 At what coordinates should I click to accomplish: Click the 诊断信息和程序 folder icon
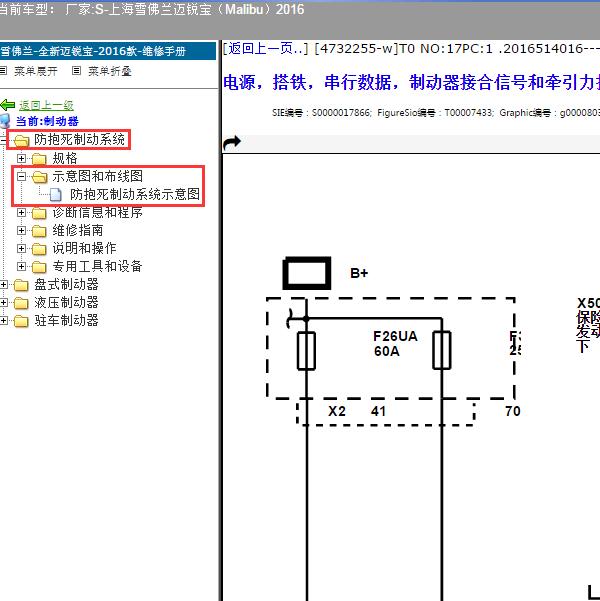coord(39,213)
